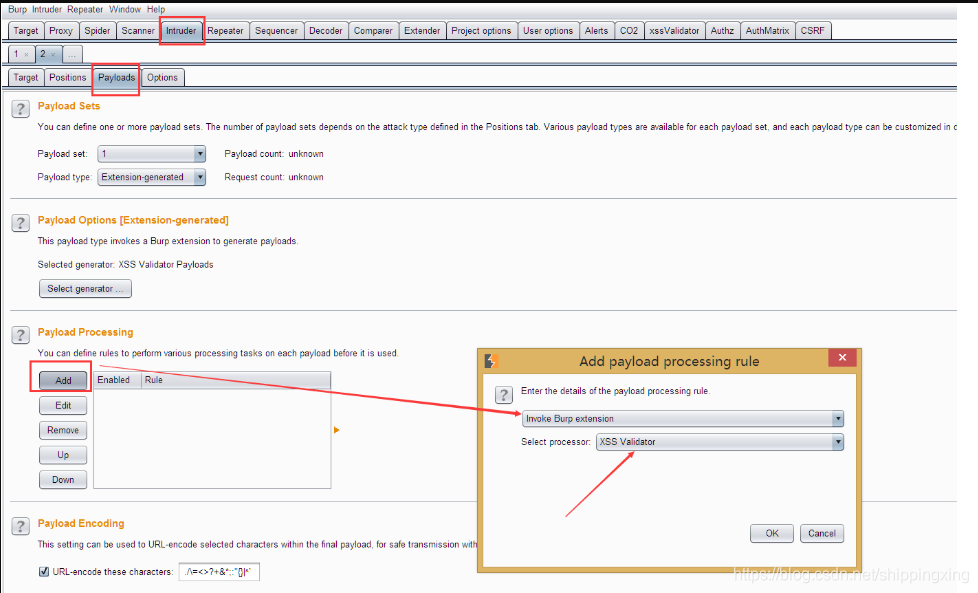Switch to the top-level Target tab
This screenshot has height=593, width=978.
(x=26, y=31)
